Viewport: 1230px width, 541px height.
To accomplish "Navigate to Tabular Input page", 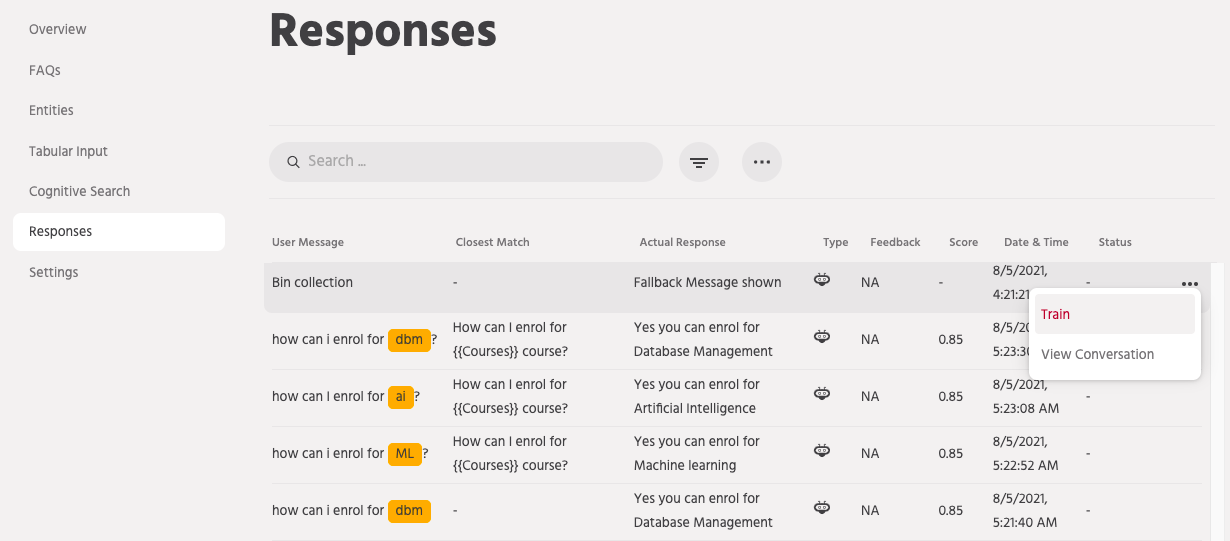I will click(x=68, y=151).
